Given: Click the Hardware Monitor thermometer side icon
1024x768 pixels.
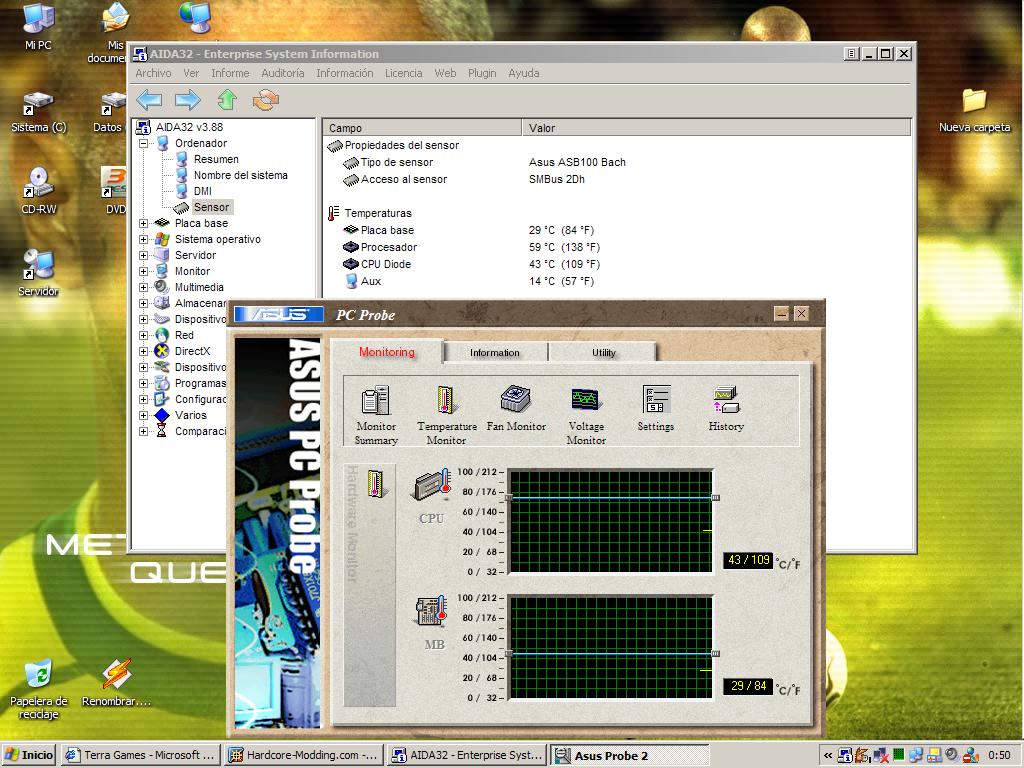Looking at the screenshot, I should (376, 484).
